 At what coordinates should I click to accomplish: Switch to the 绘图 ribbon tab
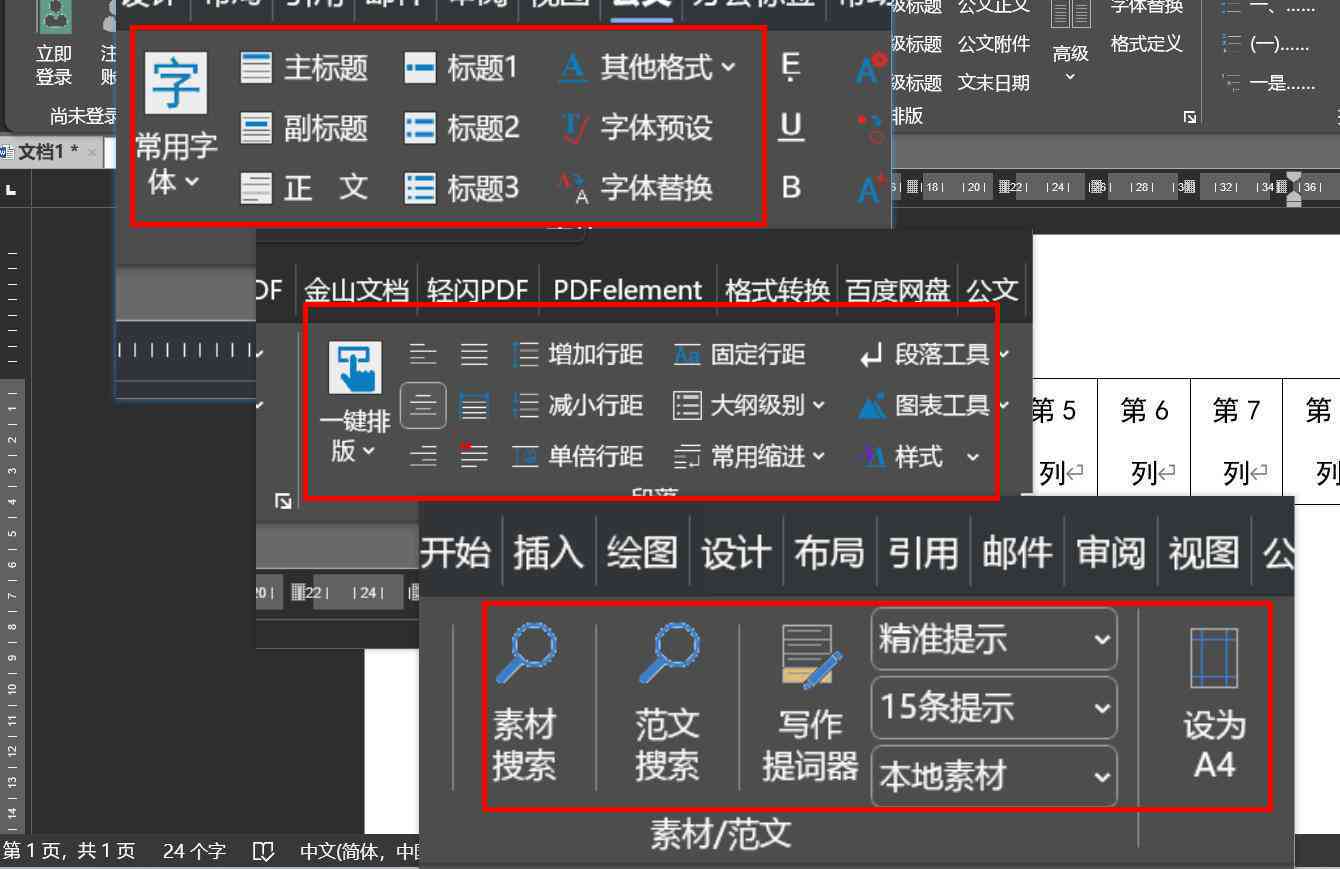(x=642, y=552)
